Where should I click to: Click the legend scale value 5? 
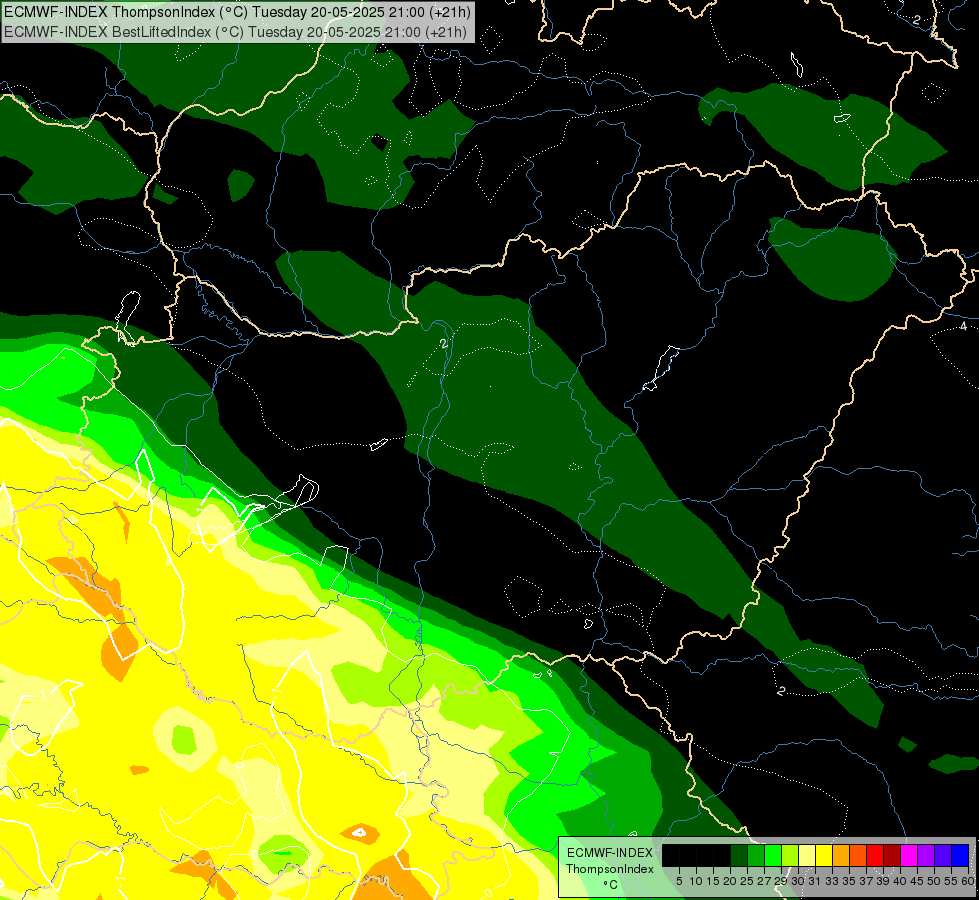pos(679,881)
